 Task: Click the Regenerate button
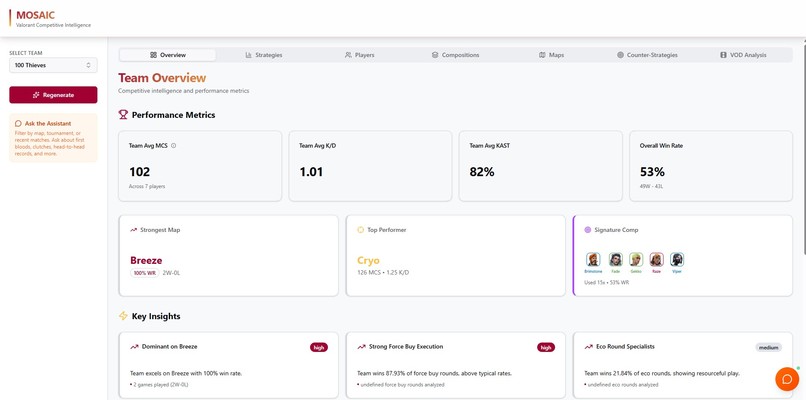[53, 95]
